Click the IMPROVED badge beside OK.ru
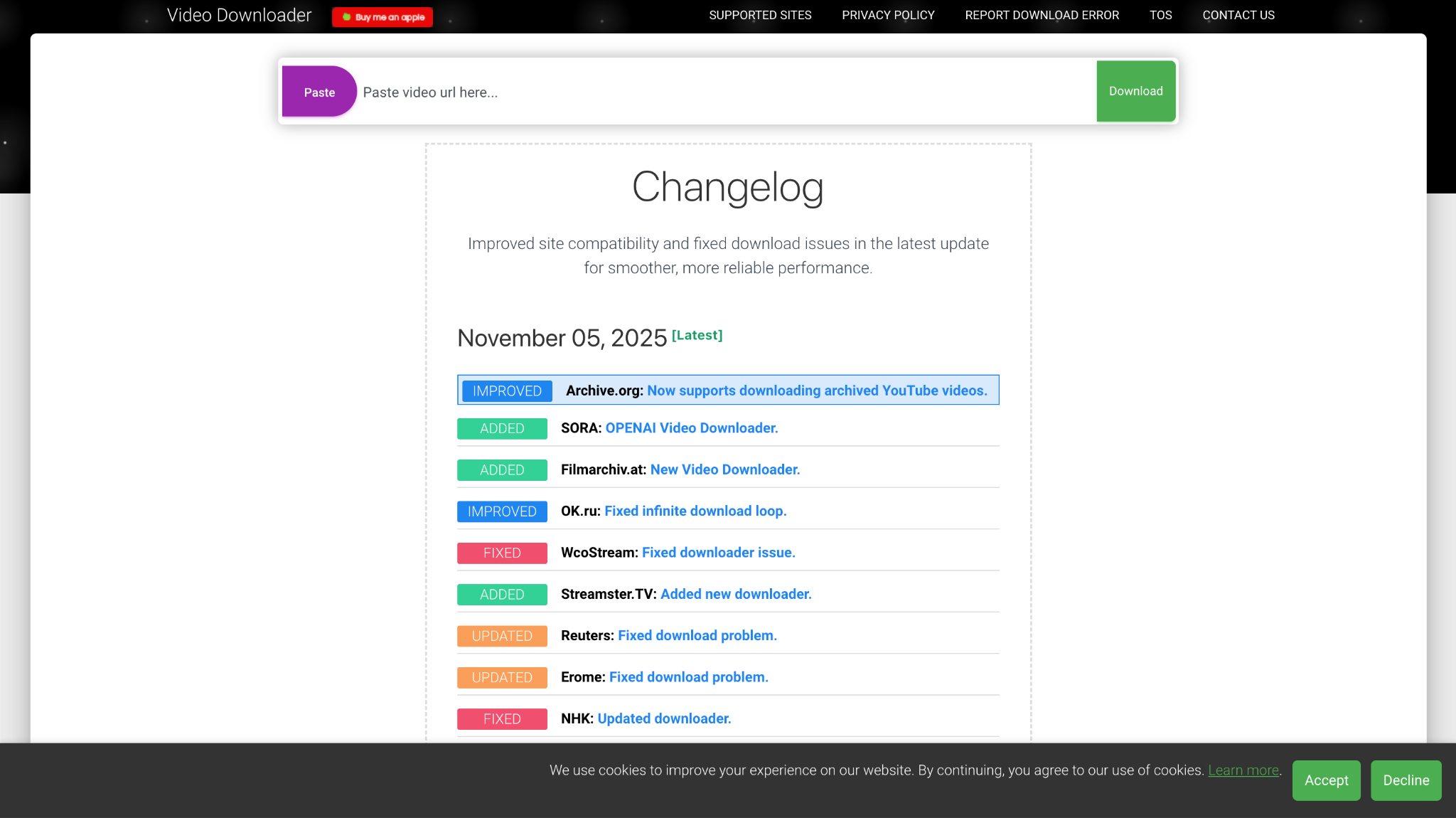 click(x=501, y=511)
